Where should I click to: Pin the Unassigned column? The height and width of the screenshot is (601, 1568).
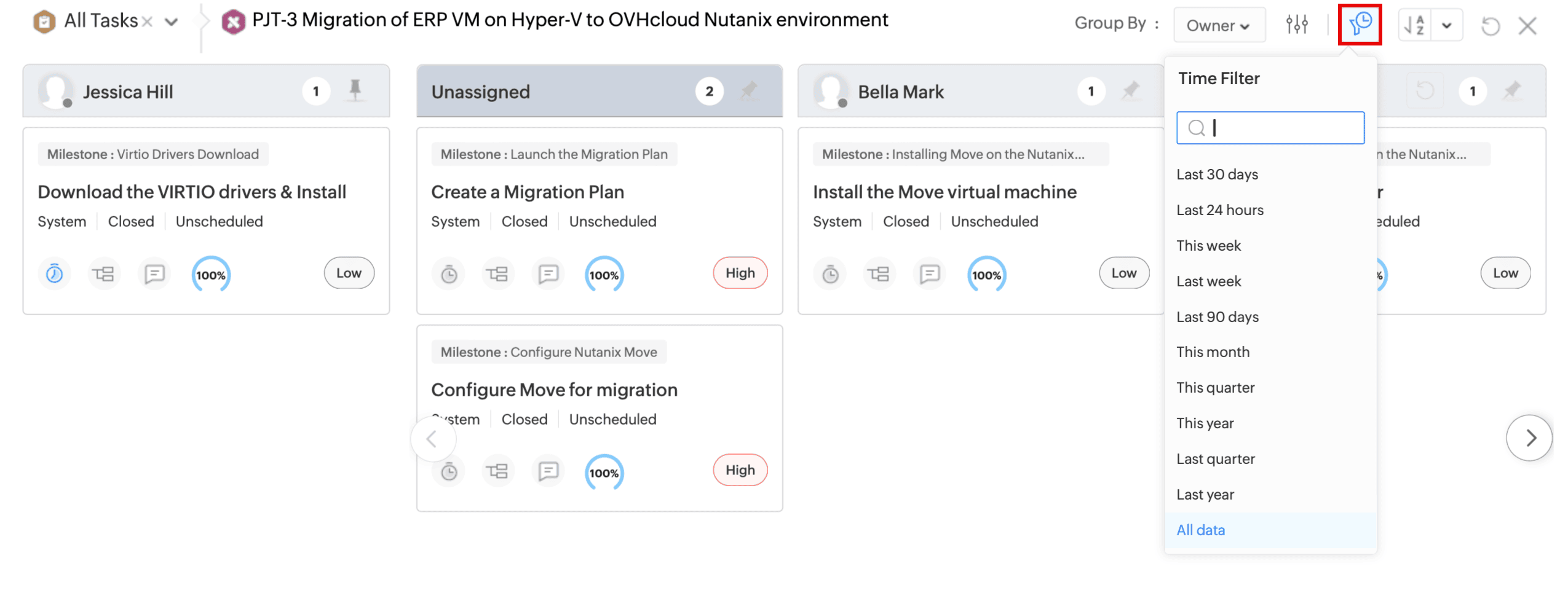[748, 90]
